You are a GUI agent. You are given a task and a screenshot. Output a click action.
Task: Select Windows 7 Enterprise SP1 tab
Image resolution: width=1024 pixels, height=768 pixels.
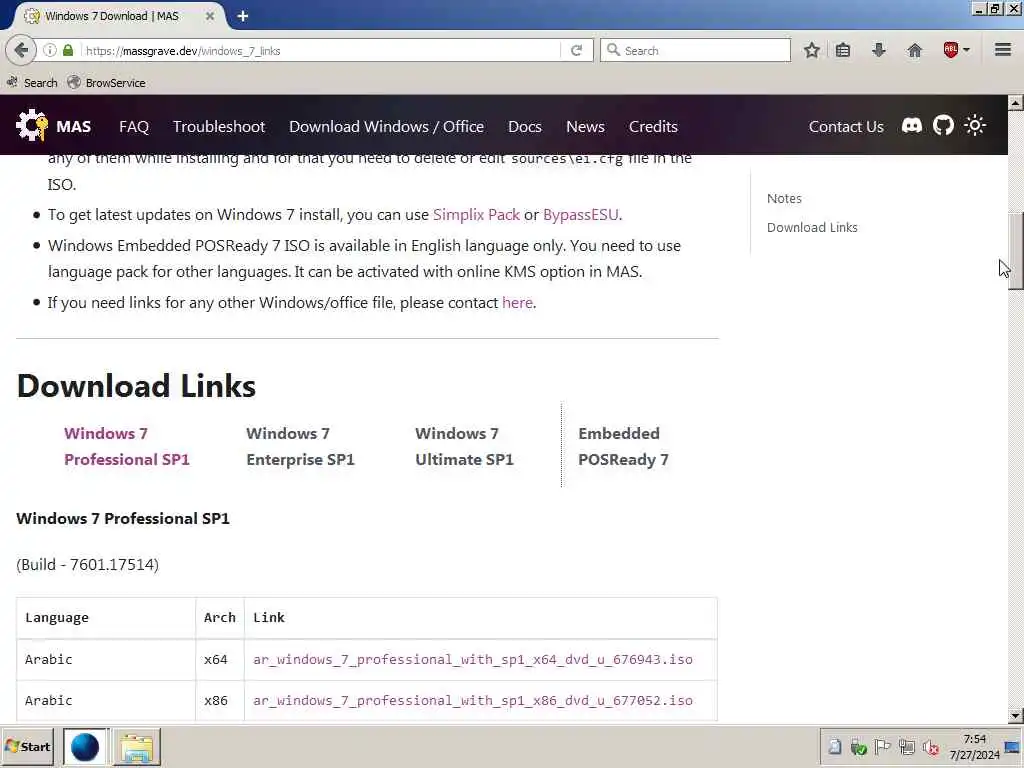coord(300,447)
